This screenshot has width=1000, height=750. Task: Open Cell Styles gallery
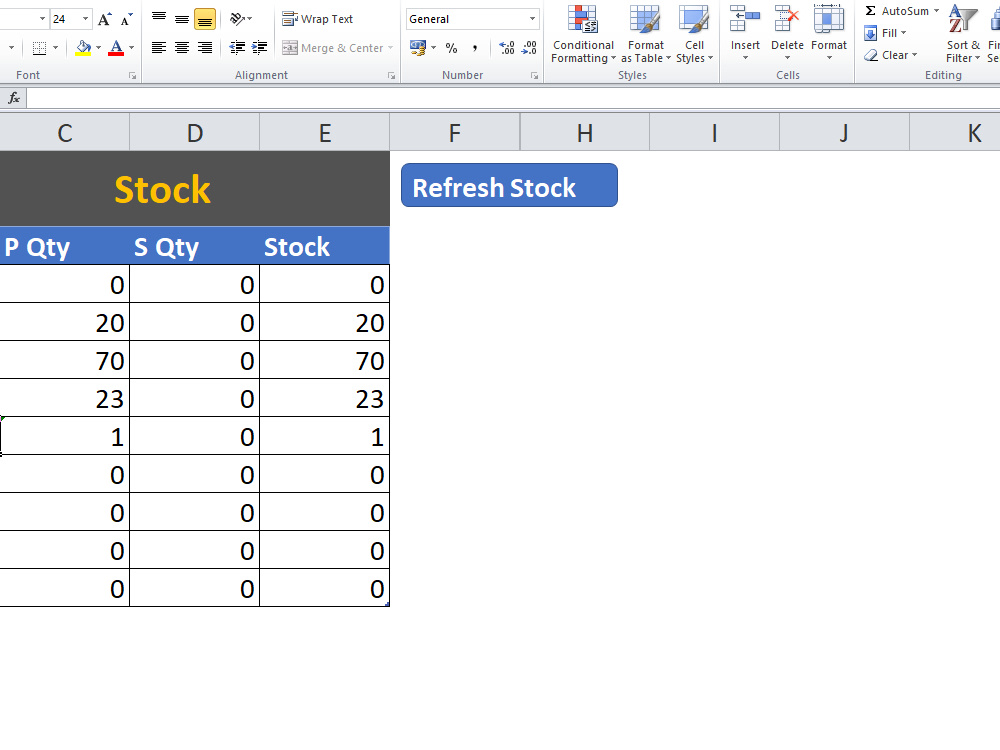[694, 34]
